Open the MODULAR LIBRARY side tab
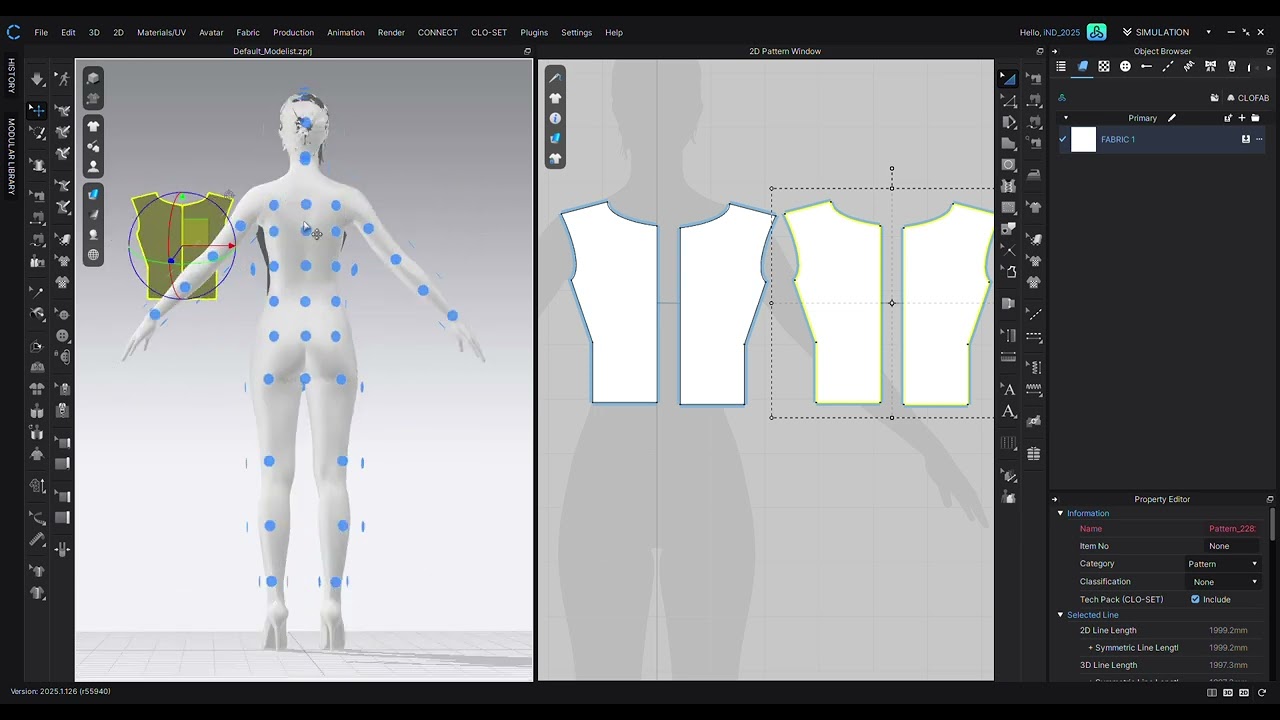This screenshot has height=720, width=1280. [x=12, y=156]
